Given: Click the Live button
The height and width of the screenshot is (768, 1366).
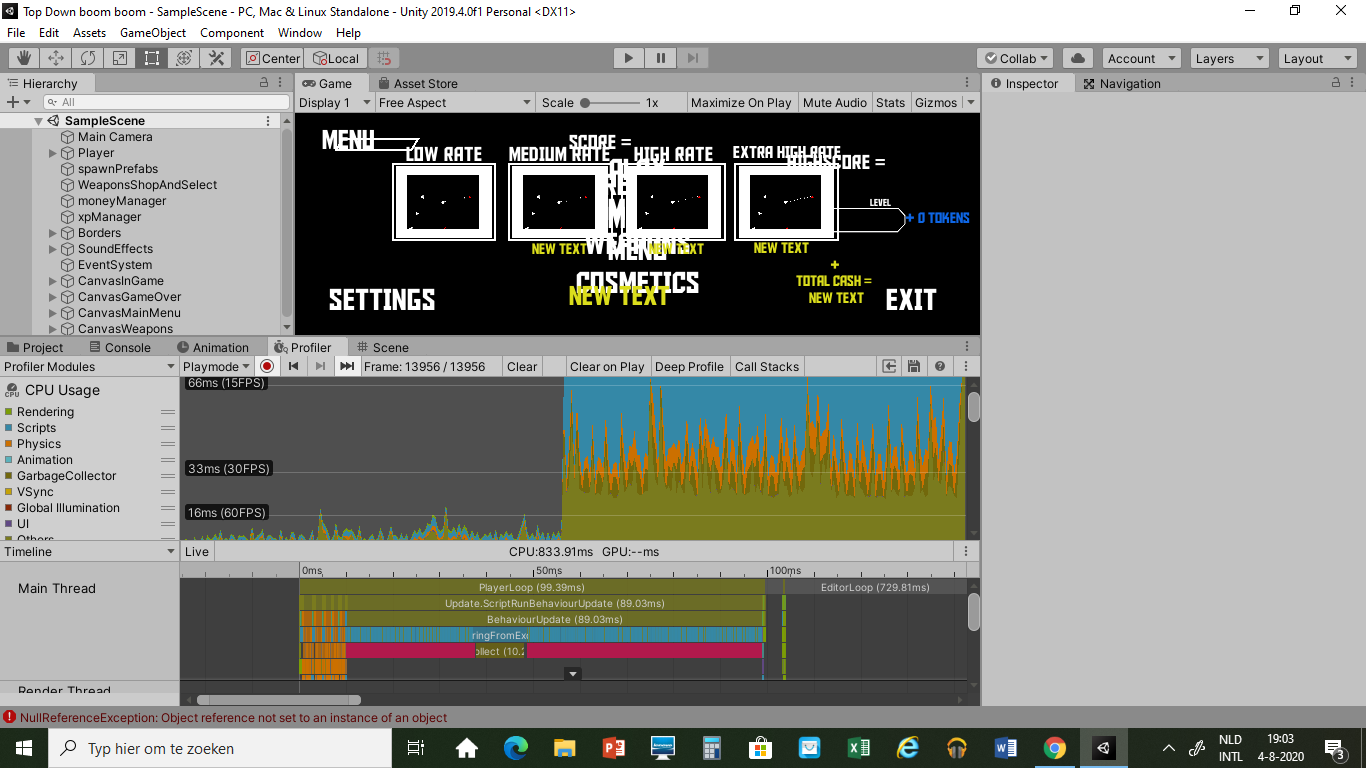Looking at the screenshot, I should tap(197, 551).
